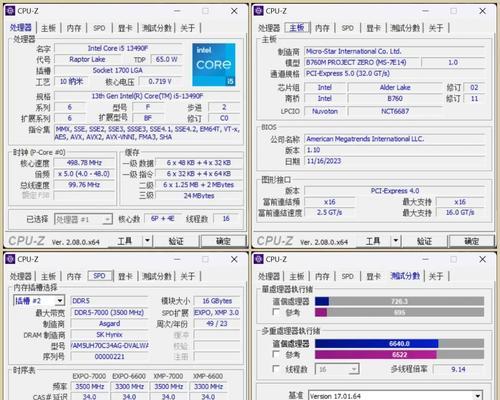Click the core speed value 498.78 MHz
Screen dimensions: 500x400
coord(84,163)
